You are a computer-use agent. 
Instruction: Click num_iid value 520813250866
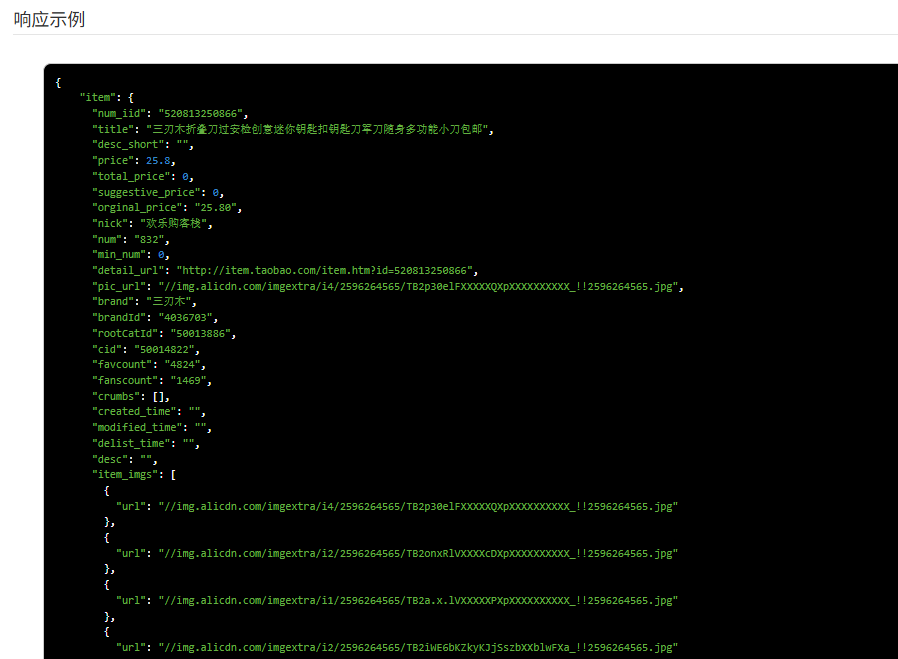click(200, 113)
